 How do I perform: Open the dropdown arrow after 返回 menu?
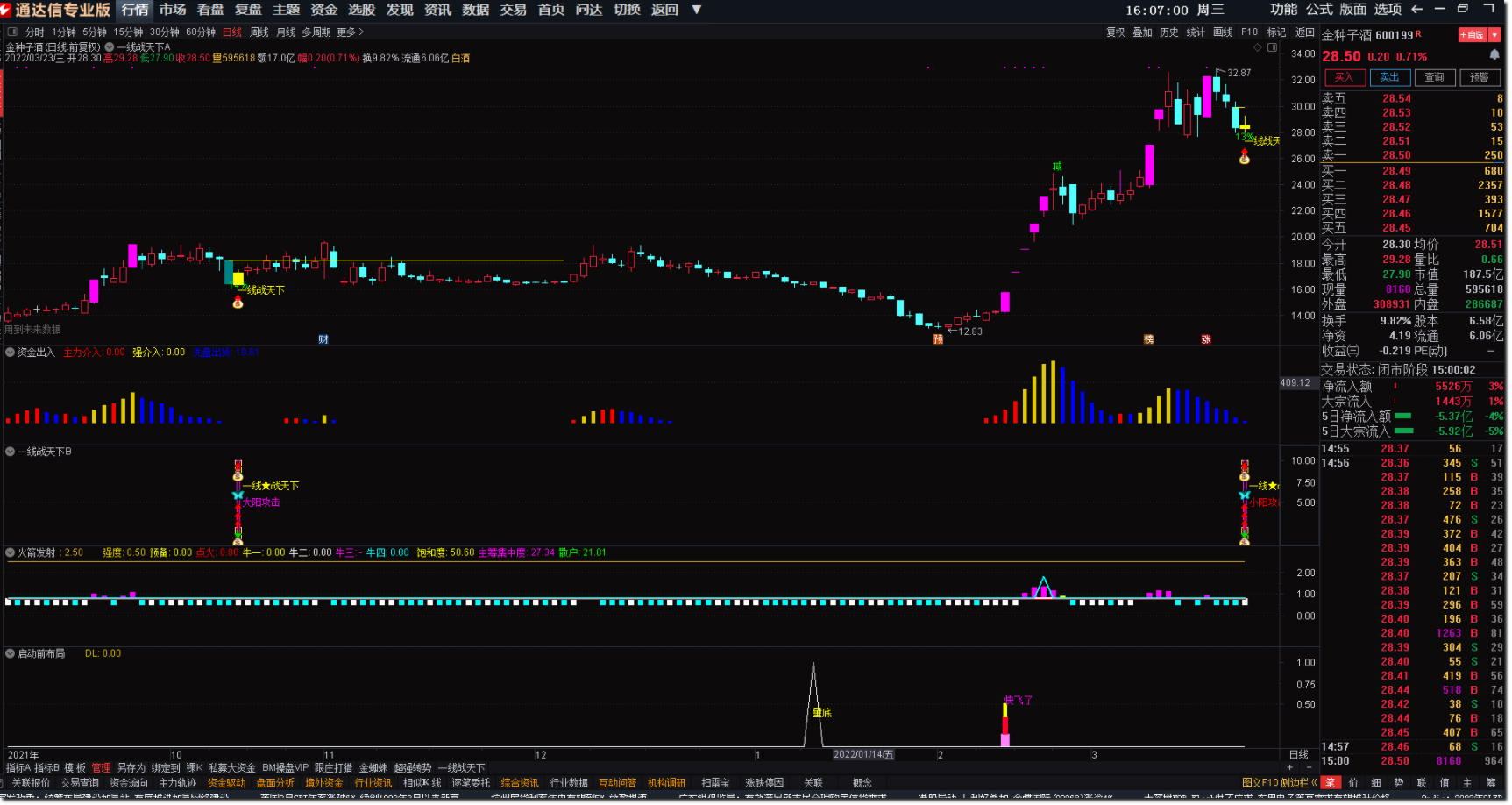pyautogui.click(x=697, y=10)
